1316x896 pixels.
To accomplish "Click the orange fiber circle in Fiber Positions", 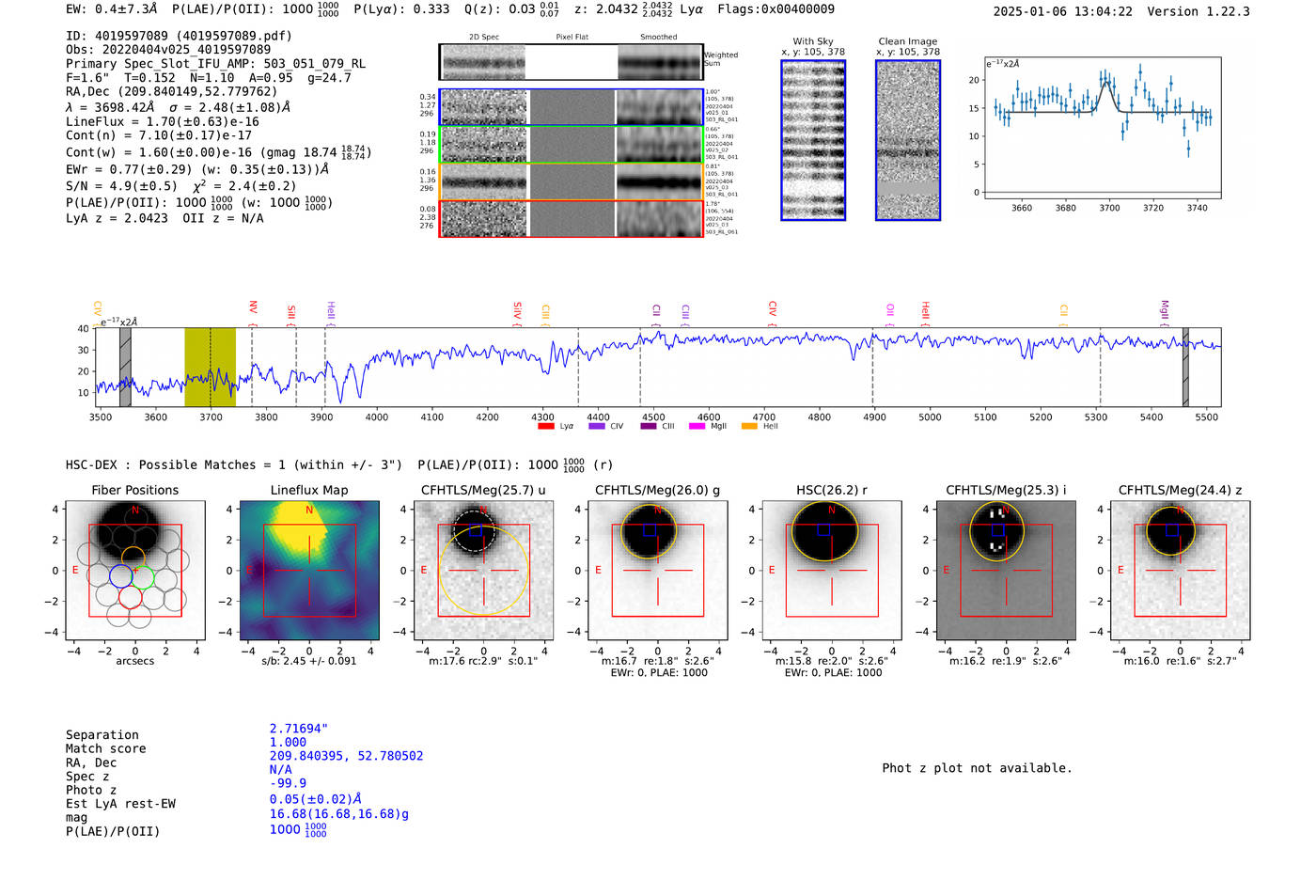I will click(x=133, y=558).
